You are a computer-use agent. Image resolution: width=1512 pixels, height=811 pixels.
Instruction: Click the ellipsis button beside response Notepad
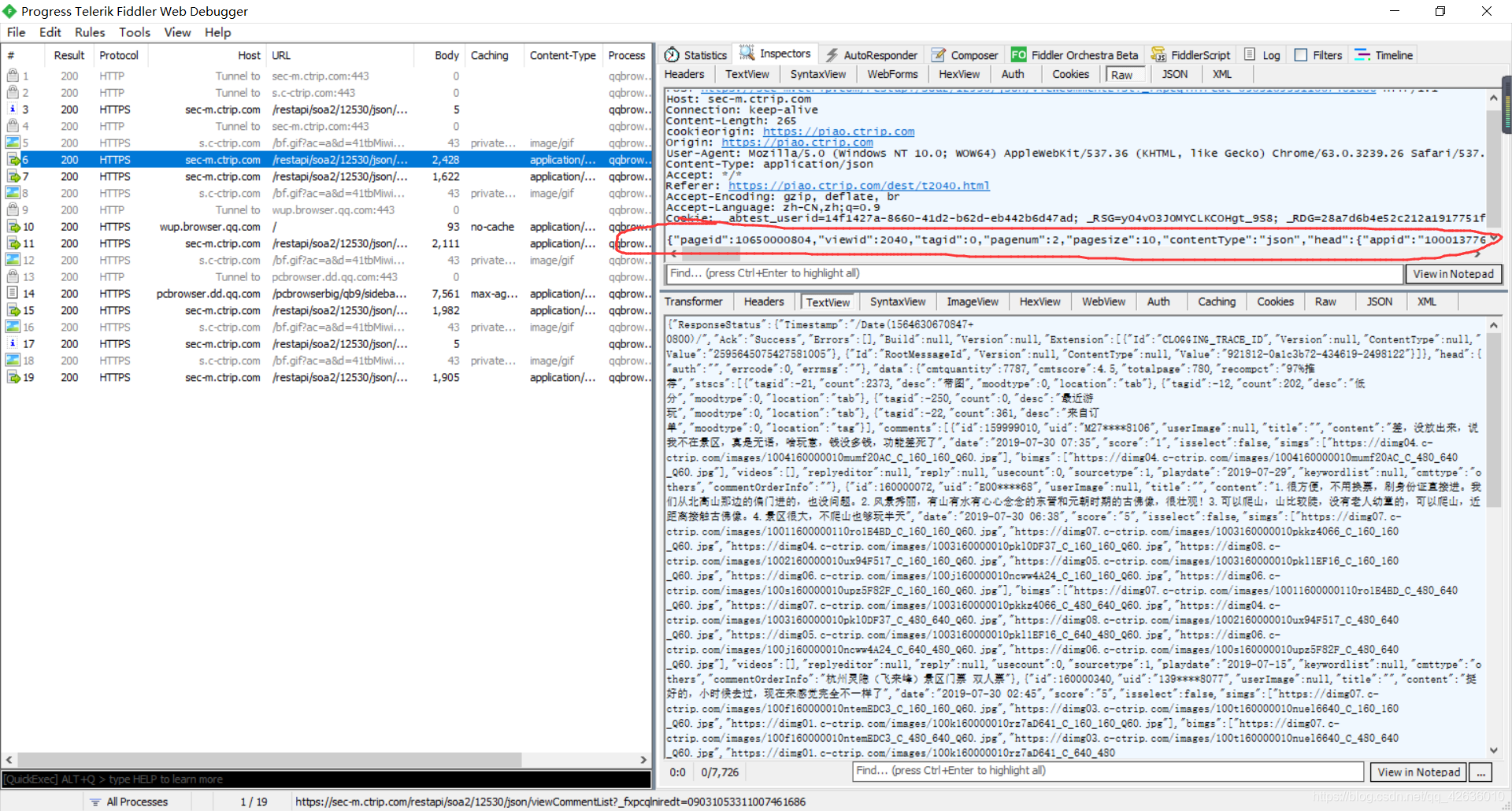coord(1481,772)
